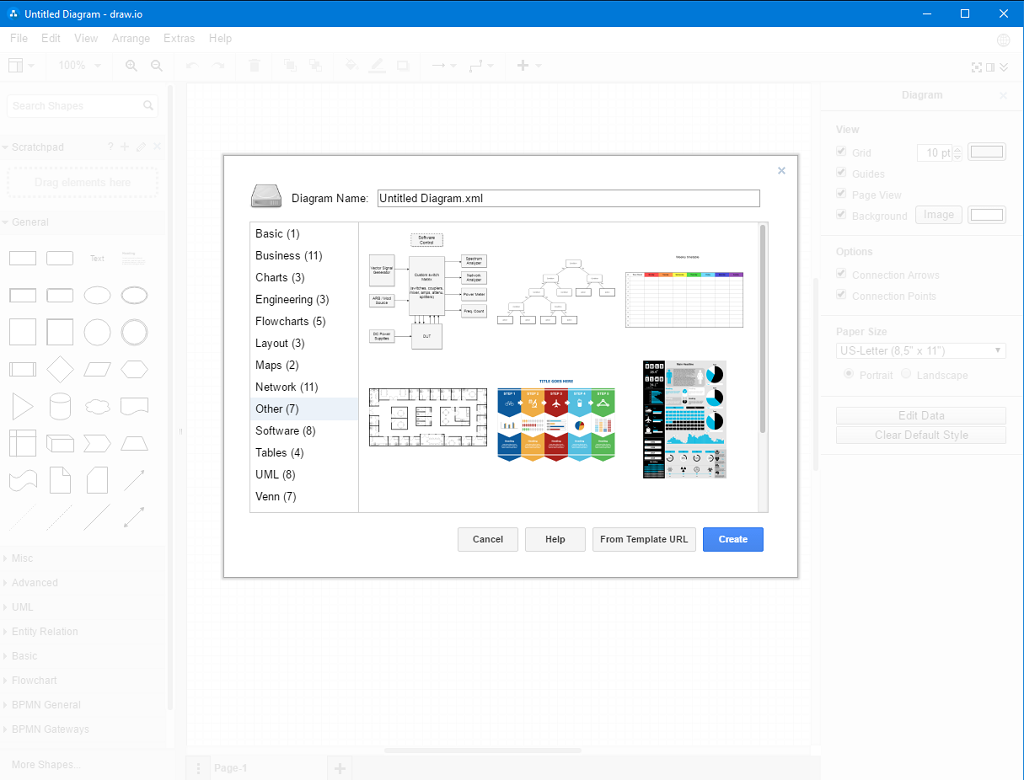
Task: Click the From Template URL button
Action: tap(644, 540)
